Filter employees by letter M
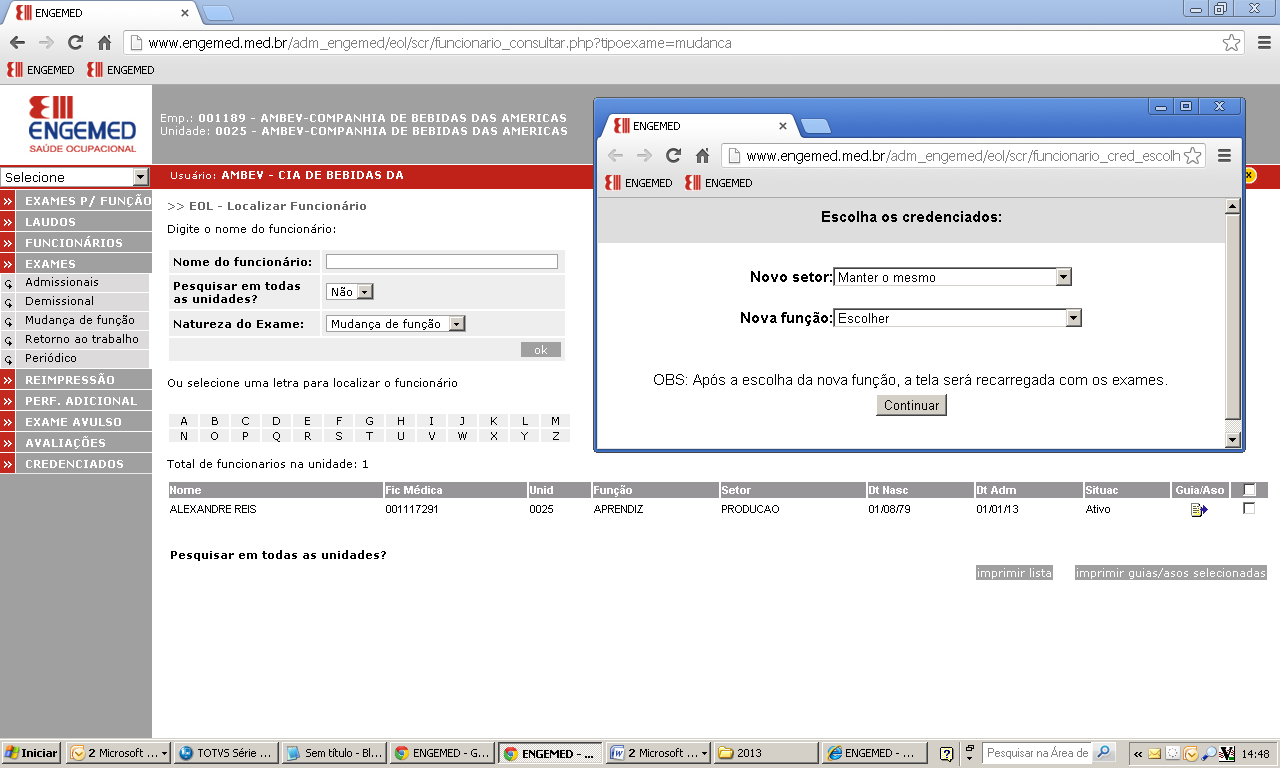 click(555, 421)
